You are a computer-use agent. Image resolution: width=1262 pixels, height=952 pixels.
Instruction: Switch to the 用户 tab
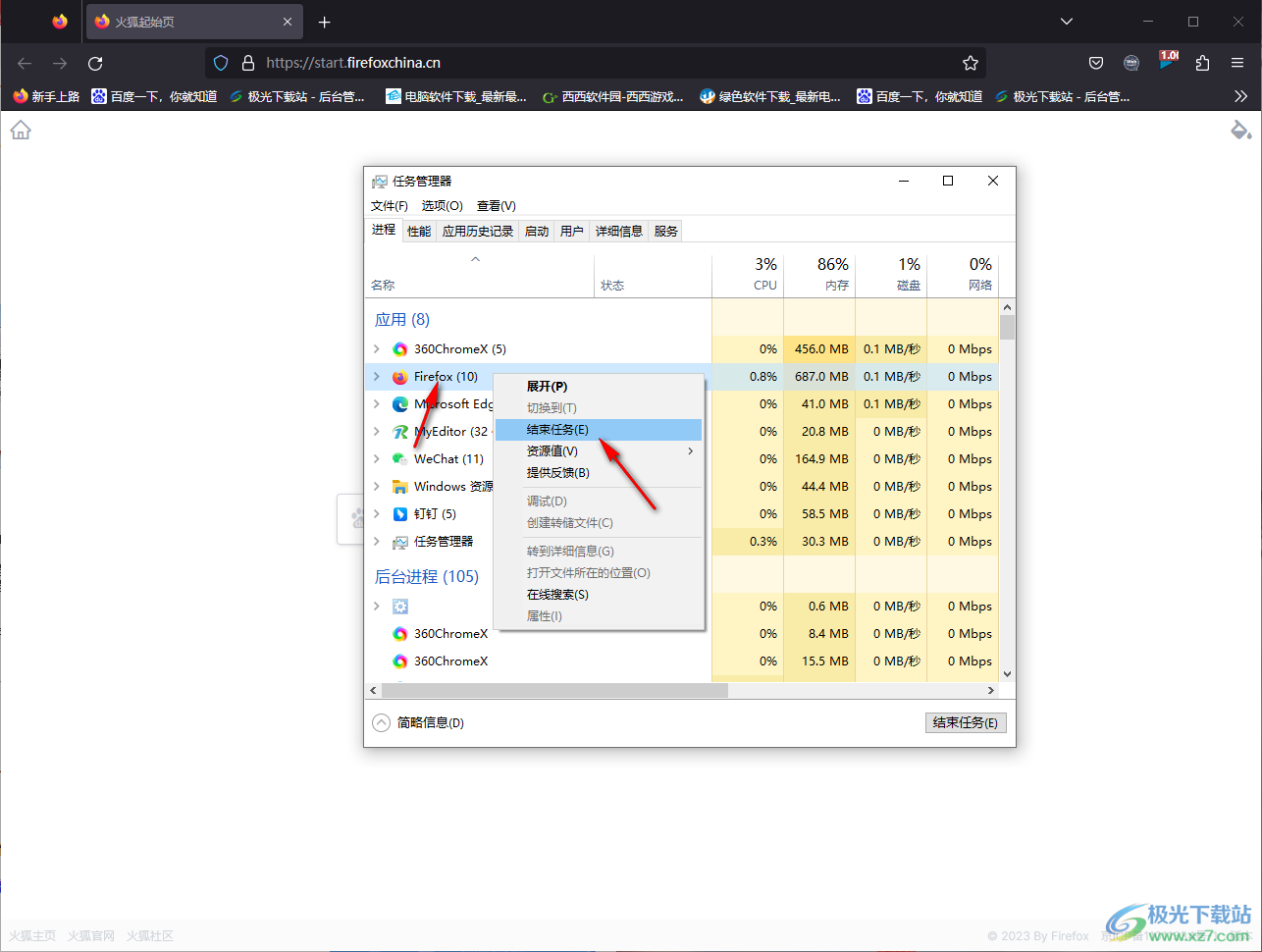[x=572, y=232]
